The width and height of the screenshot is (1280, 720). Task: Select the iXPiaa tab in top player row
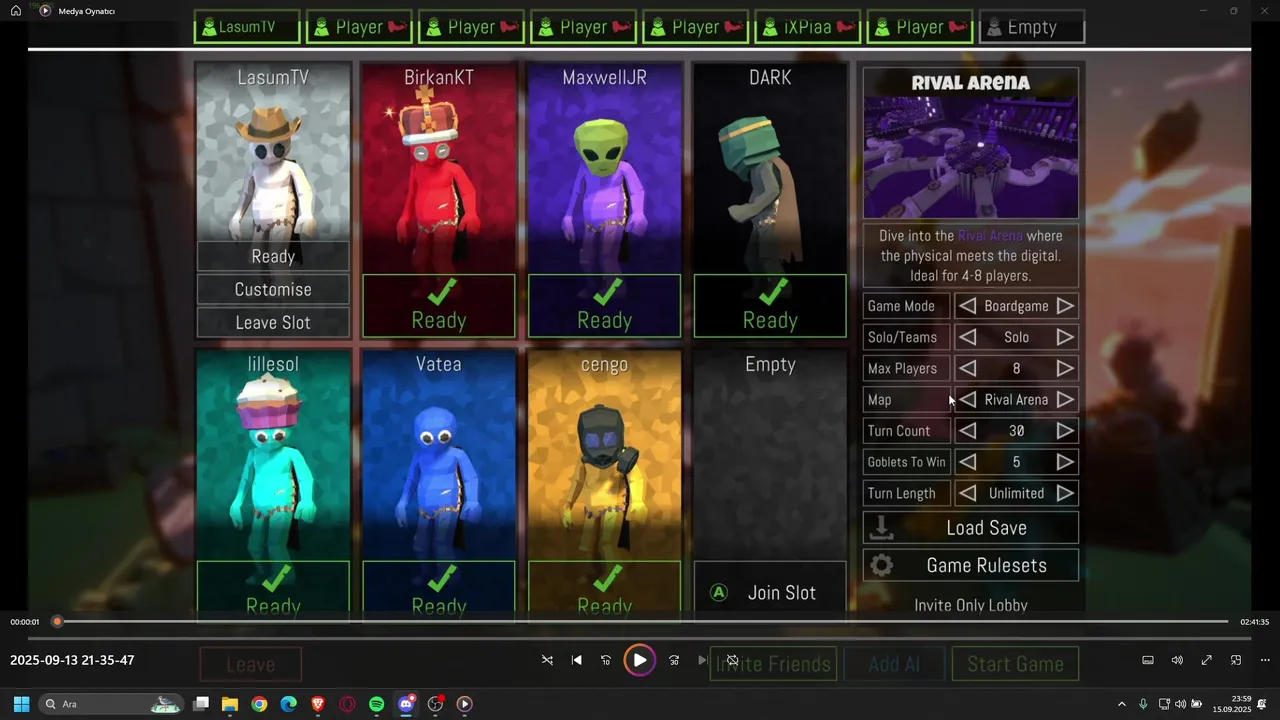click(808, 27)
